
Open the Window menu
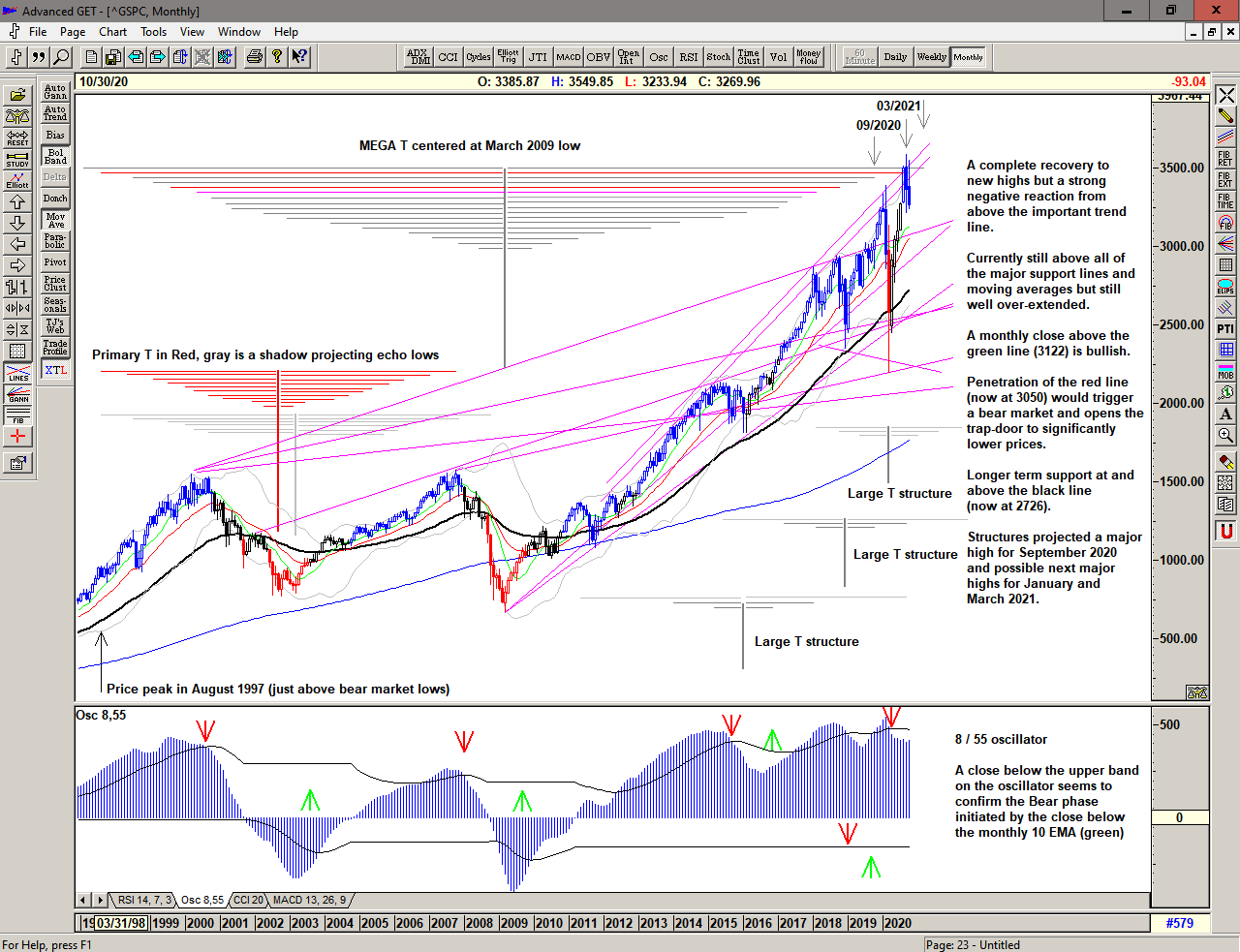(238, 32)
